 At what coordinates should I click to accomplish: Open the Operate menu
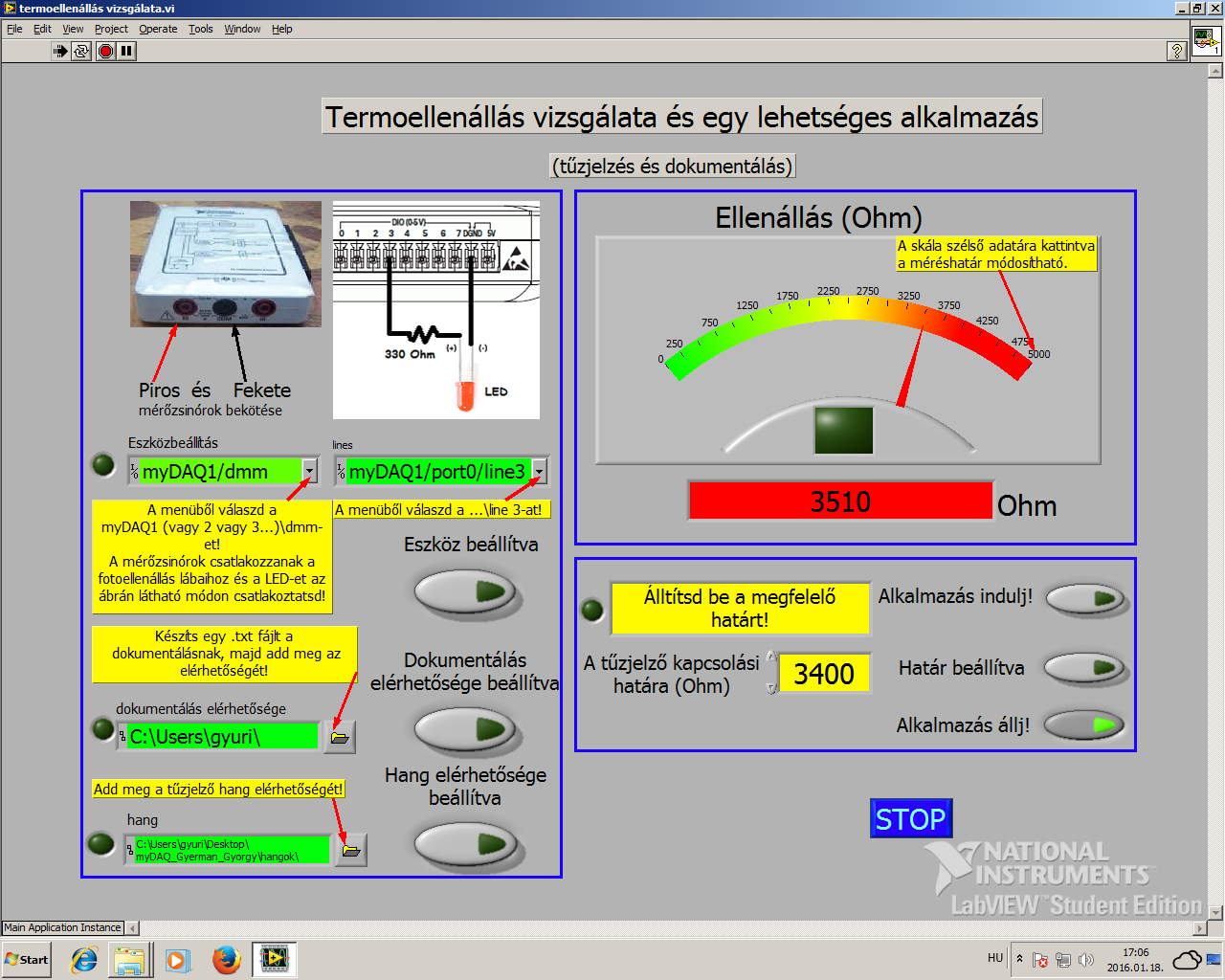click(158, 29)
